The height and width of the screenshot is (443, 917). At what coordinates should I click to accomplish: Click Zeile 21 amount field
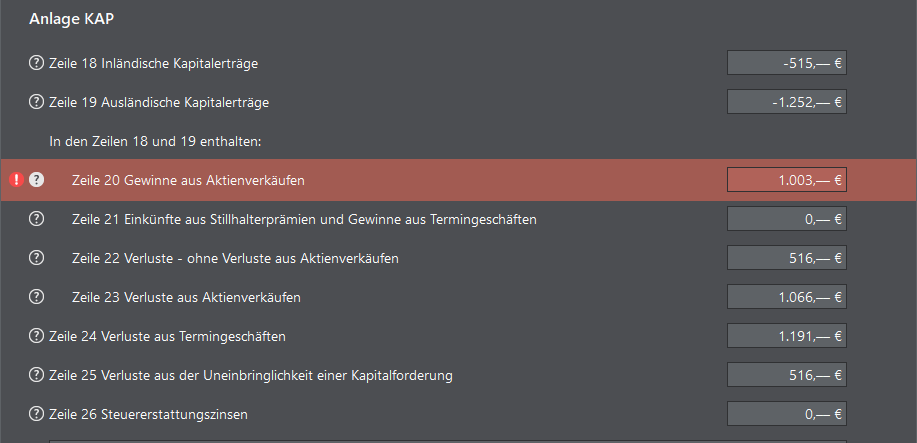pos(786,219)
